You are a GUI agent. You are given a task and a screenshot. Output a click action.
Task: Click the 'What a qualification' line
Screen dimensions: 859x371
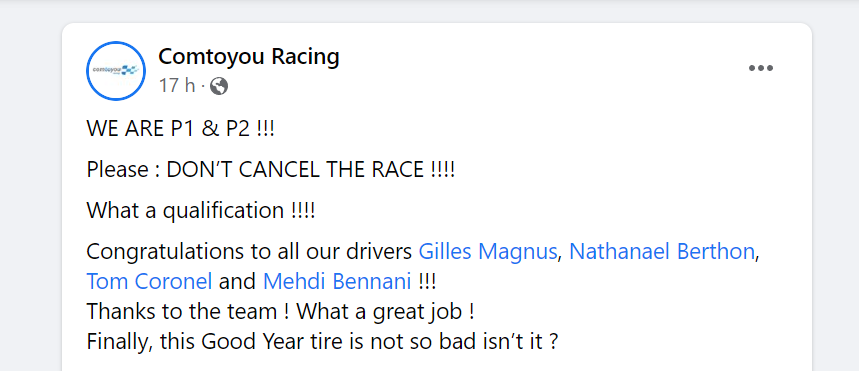(201, 211)
